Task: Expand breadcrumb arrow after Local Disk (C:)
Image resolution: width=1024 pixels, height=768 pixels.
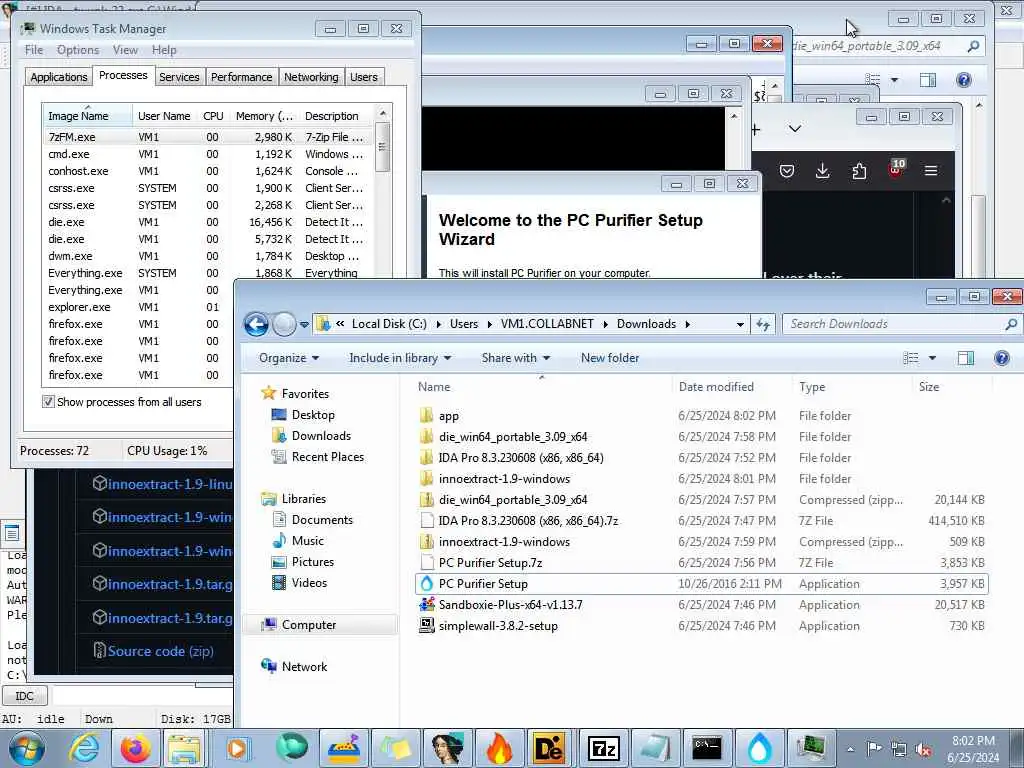Action: pyautogui.click(x=438, y=324)
